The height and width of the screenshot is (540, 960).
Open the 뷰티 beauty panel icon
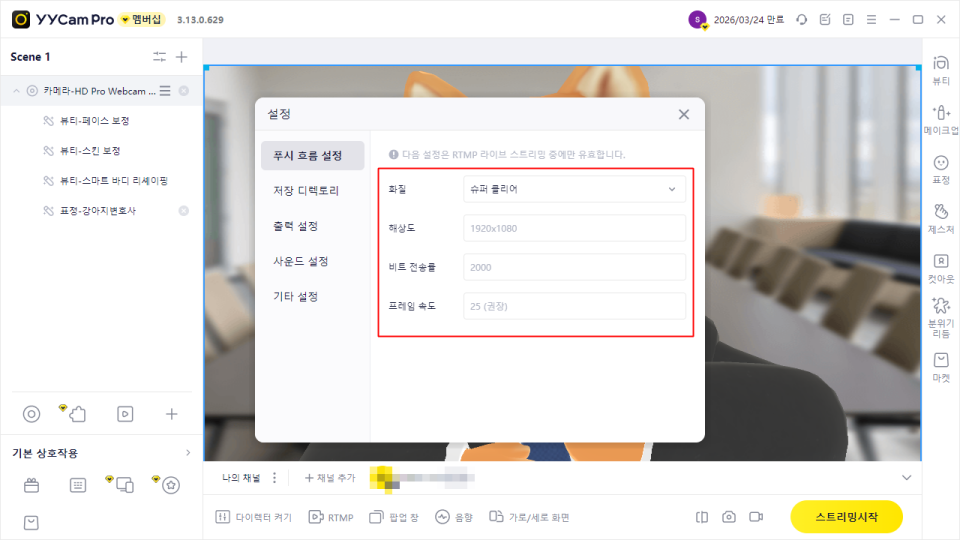pos(941,70)
